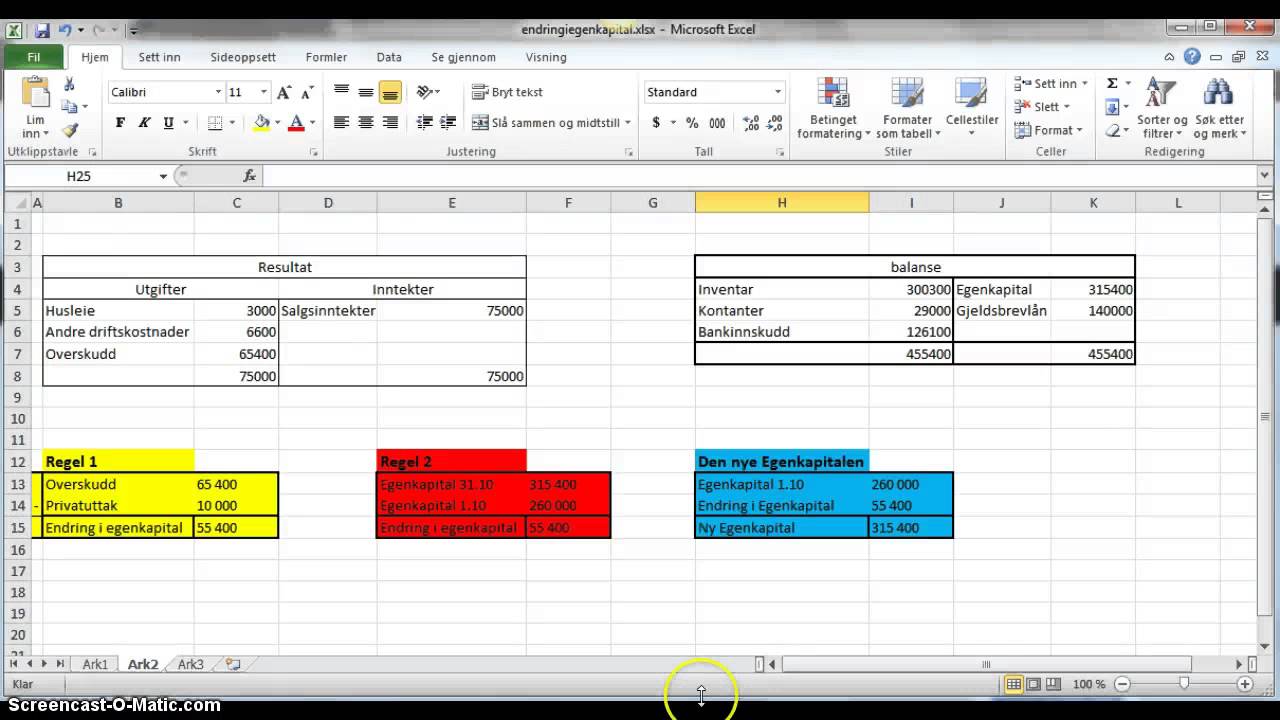This screenshot has width=1280, height=720.
Task: Open Cellestiler gallery
Action: 972,108
